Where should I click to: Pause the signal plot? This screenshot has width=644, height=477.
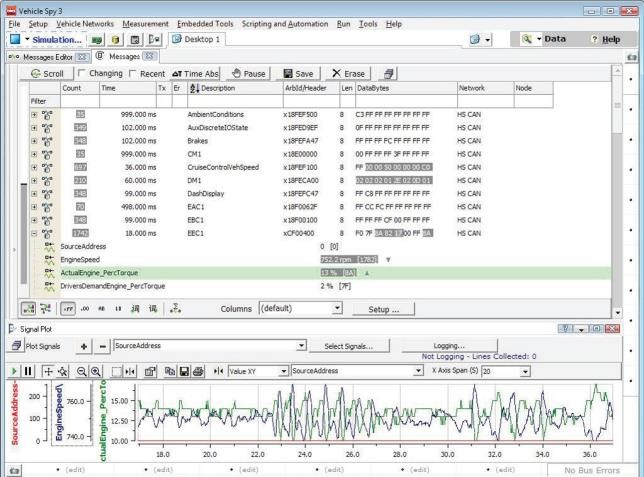[28, 371]
